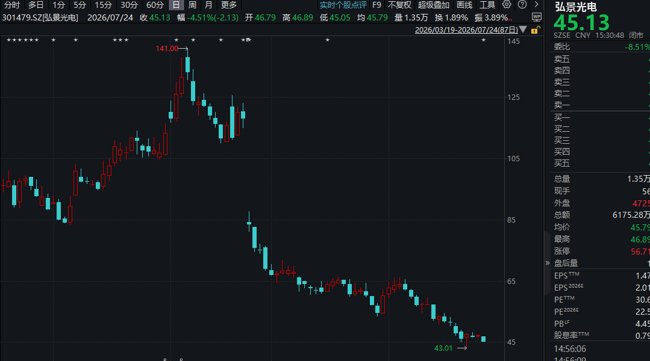Click the star event marker above latest candle
650x361 pixels.
point(483,40)
